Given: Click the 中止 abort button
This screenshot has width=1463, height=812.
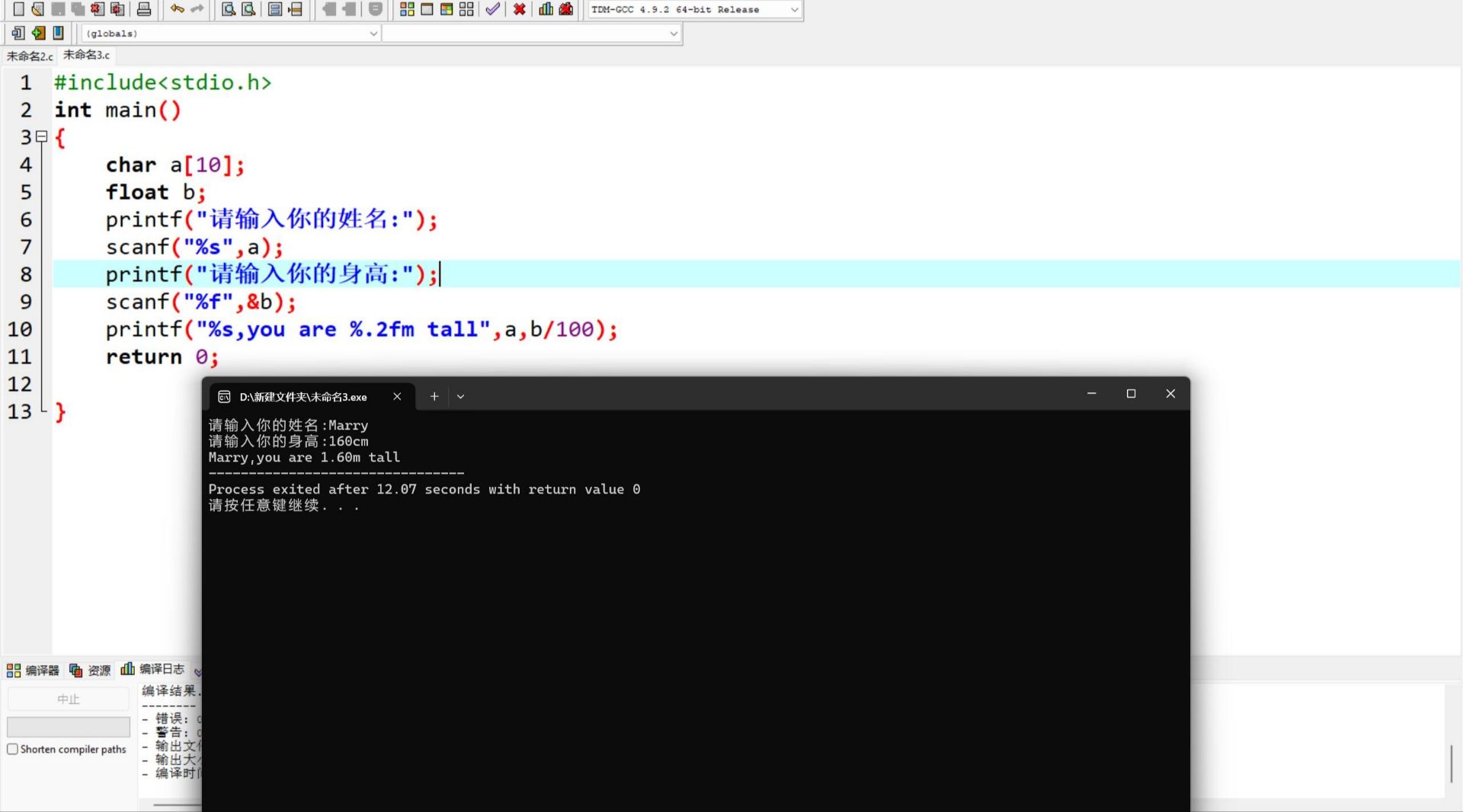Looking at the screenshot, I should (69, 699).
